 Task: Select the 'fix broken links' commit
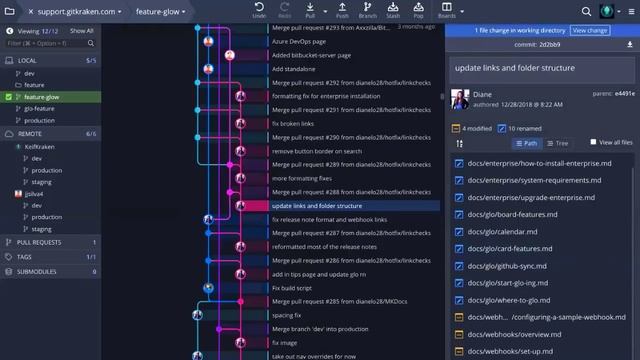click(293, 124)
